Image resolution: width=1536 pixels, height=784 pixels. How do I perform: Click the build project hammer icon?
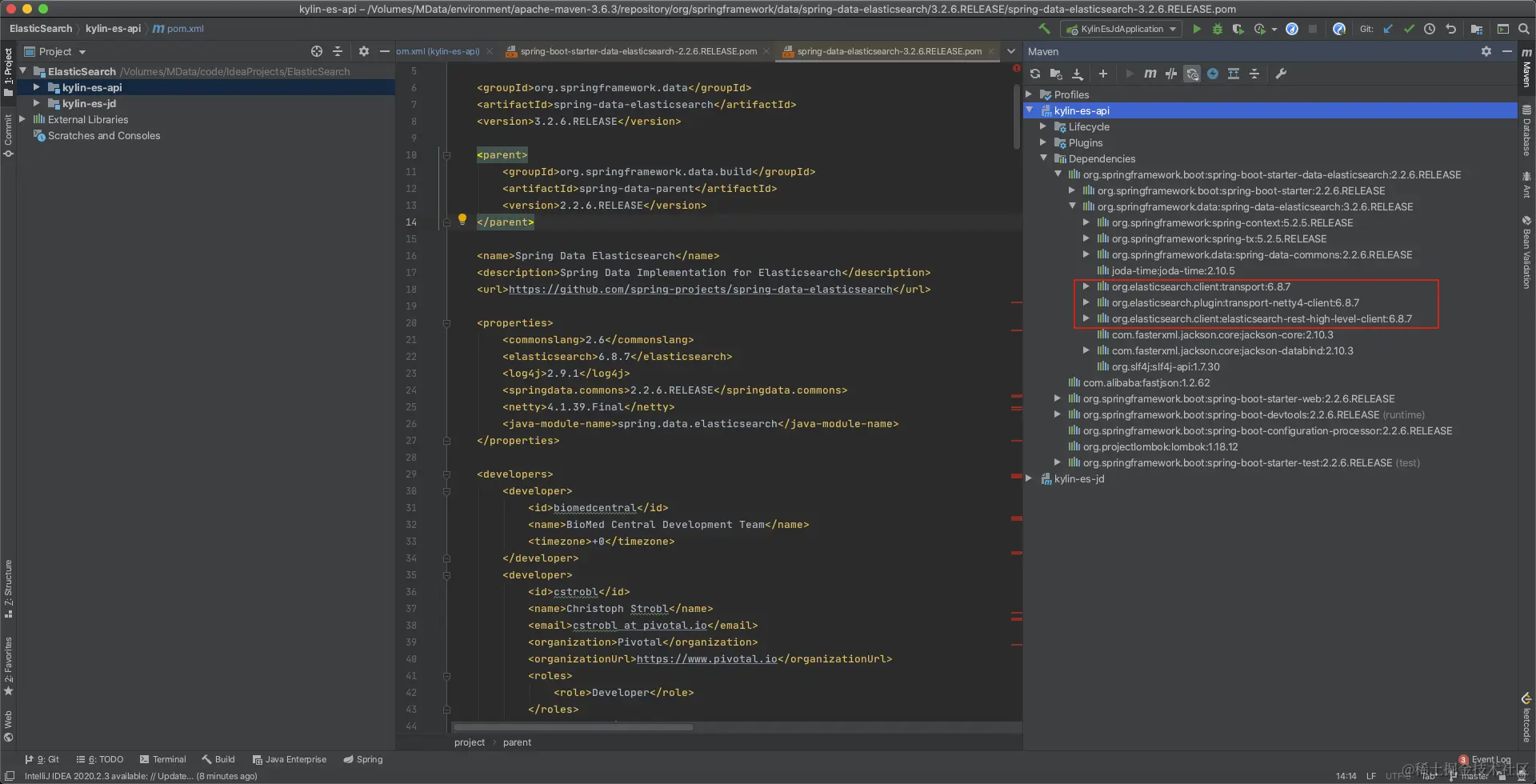1044,29
